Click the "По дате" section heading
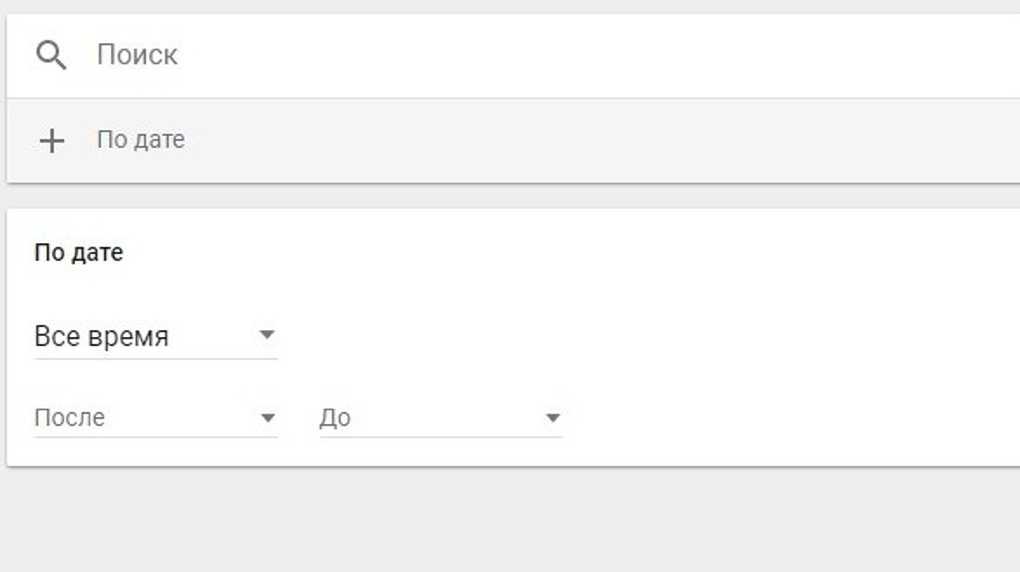This screenshot has width=1020, height=572. (79, 252)
